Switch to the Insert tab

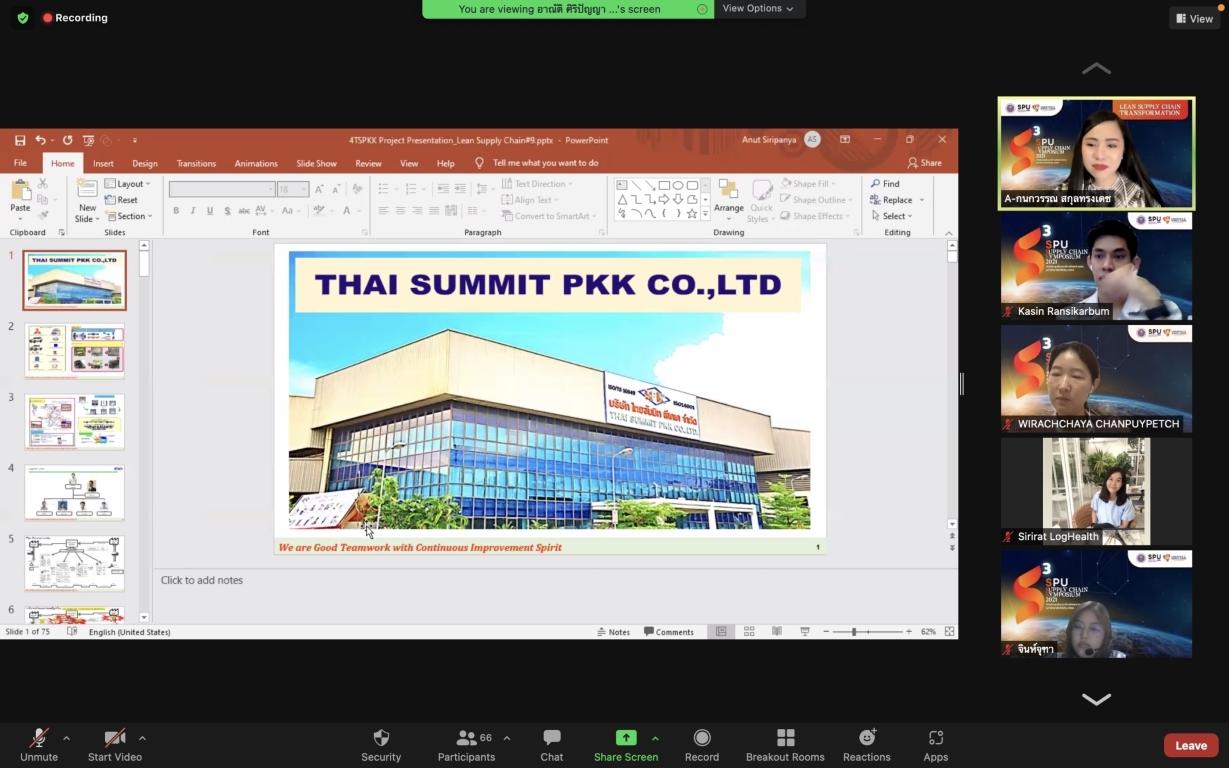103,163
